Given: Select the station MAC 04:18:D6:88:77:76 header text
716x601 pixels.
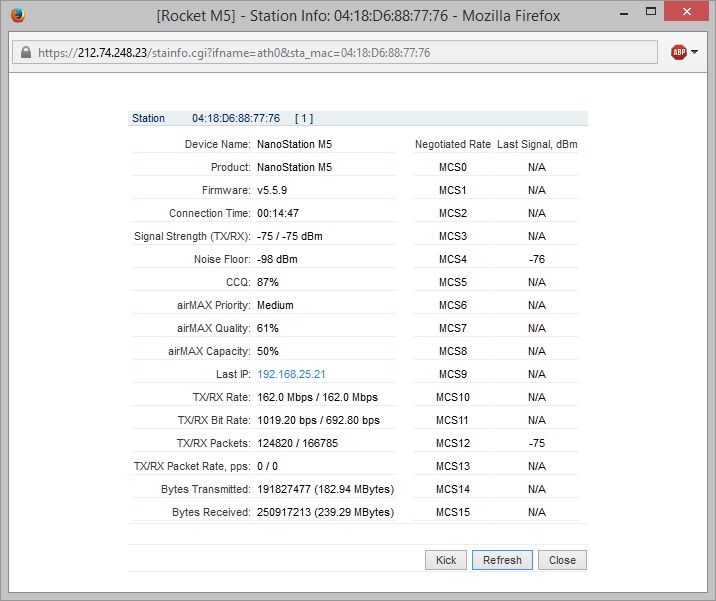Looking at the screenshot, I should (x=236, y=119).
